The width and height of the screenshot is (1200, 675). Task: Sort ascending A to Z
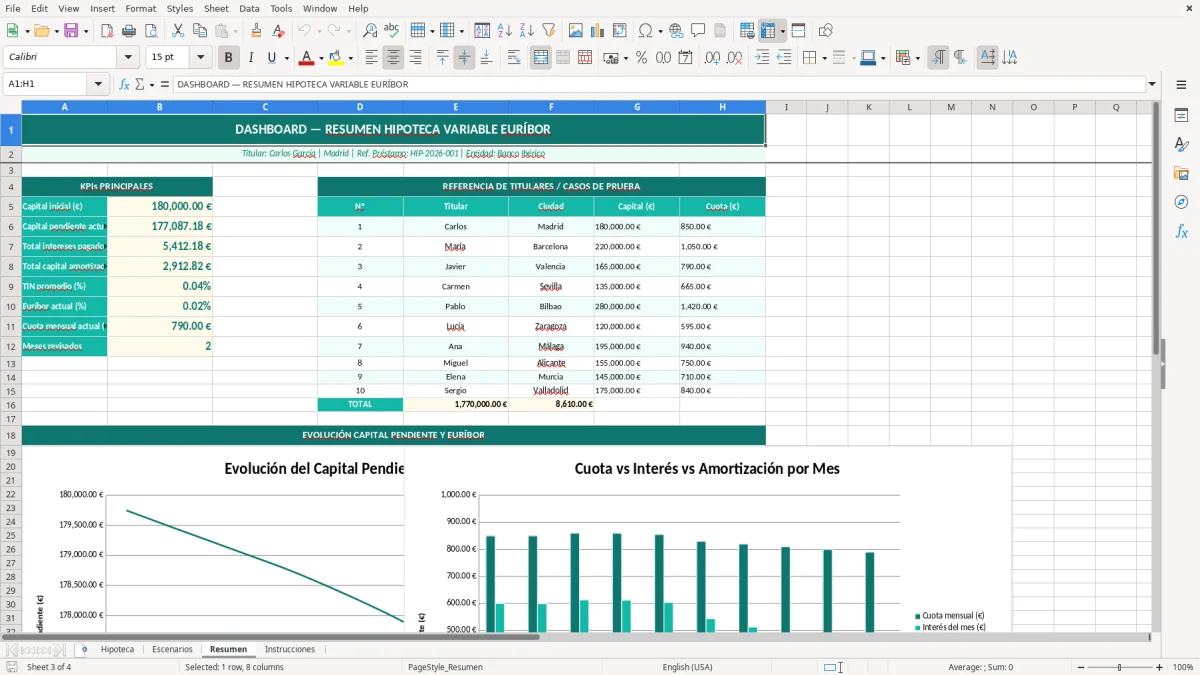coord(504,31)
